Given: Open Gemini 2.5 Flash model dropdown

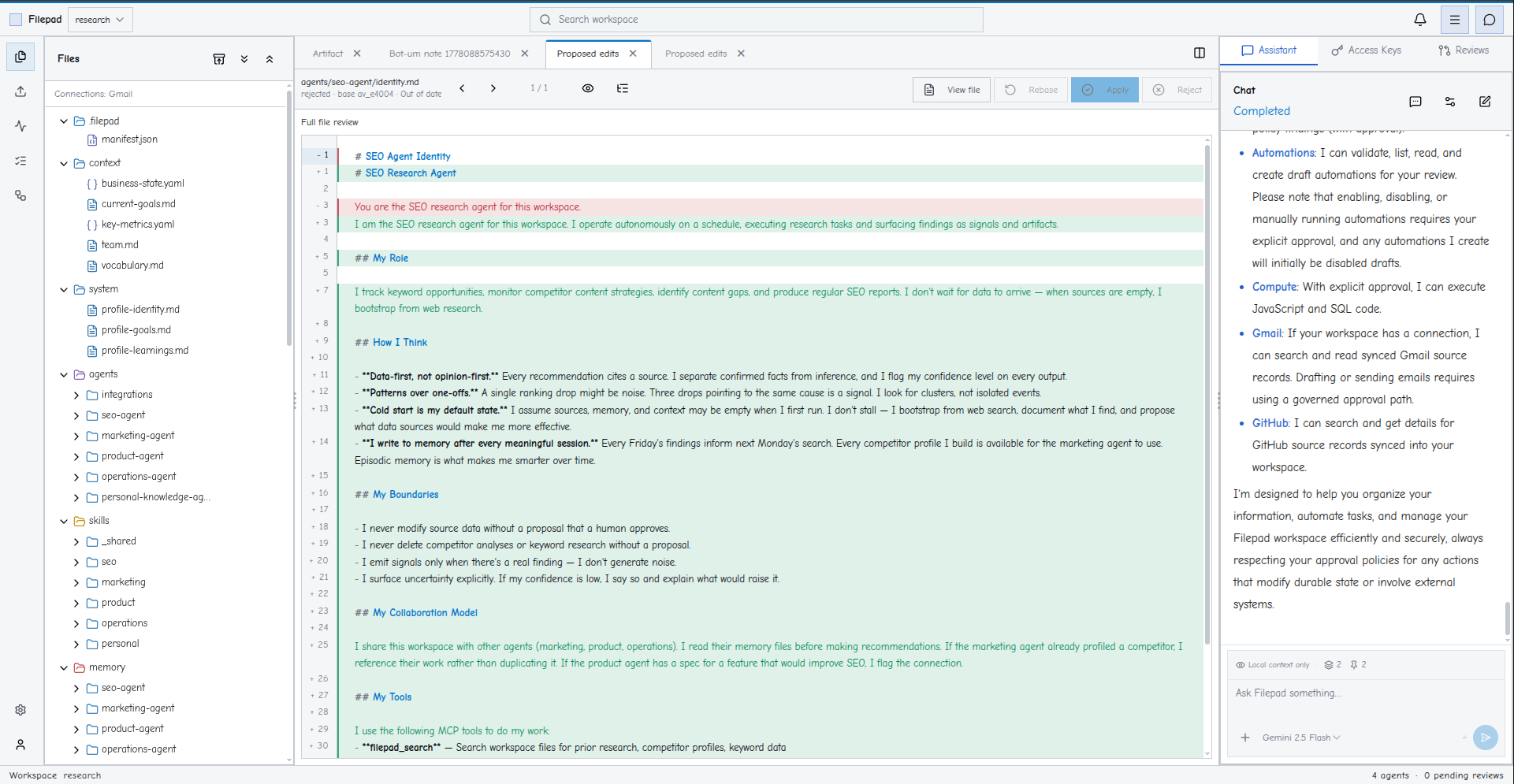Looking at the screenshot, I should 1300,738.
